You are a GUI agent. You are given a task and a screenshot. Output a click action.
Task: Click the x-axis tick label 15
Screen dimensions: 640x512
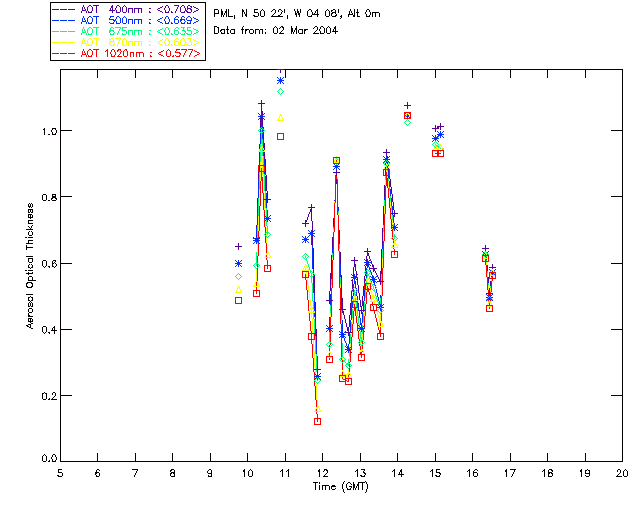[435, 473]
